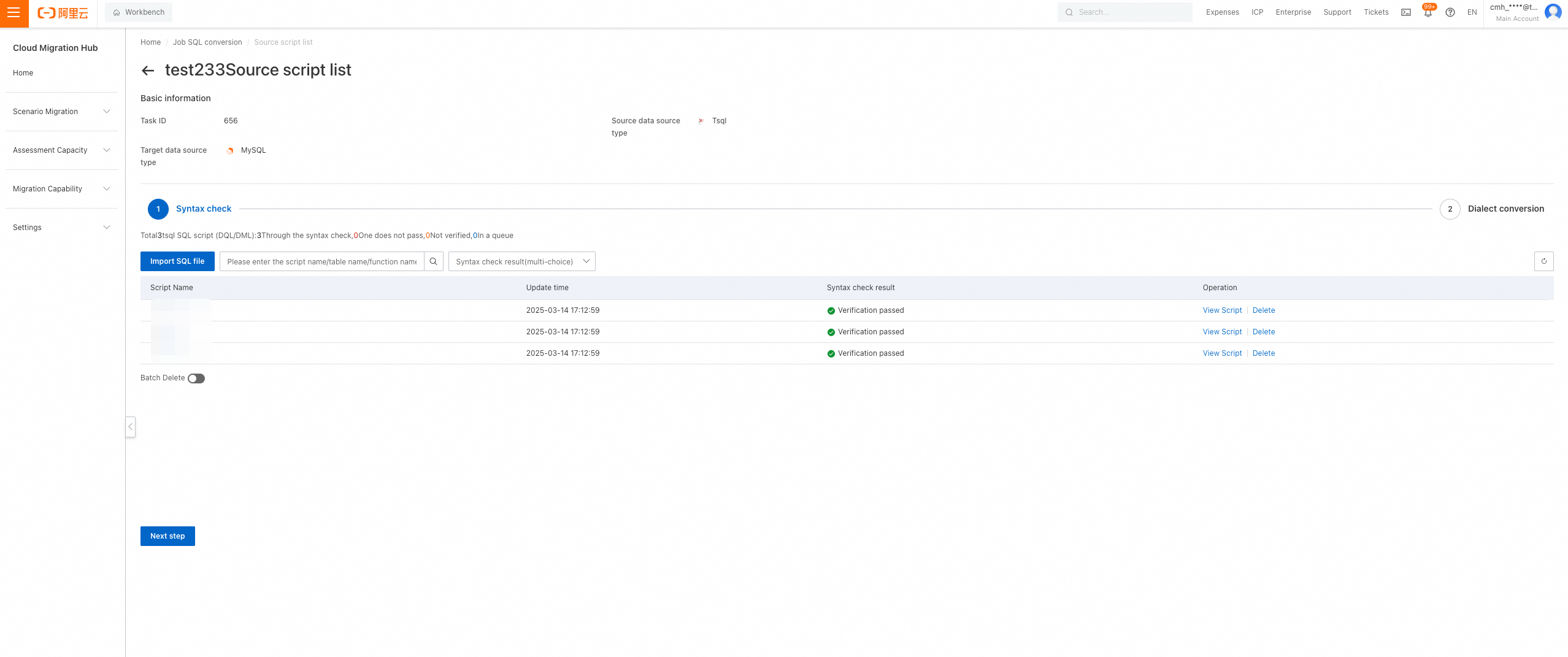Open the notifications bell
The height and width of the screenshot is (657, 1568).
pyautogui.click(x=1428, y=12)
